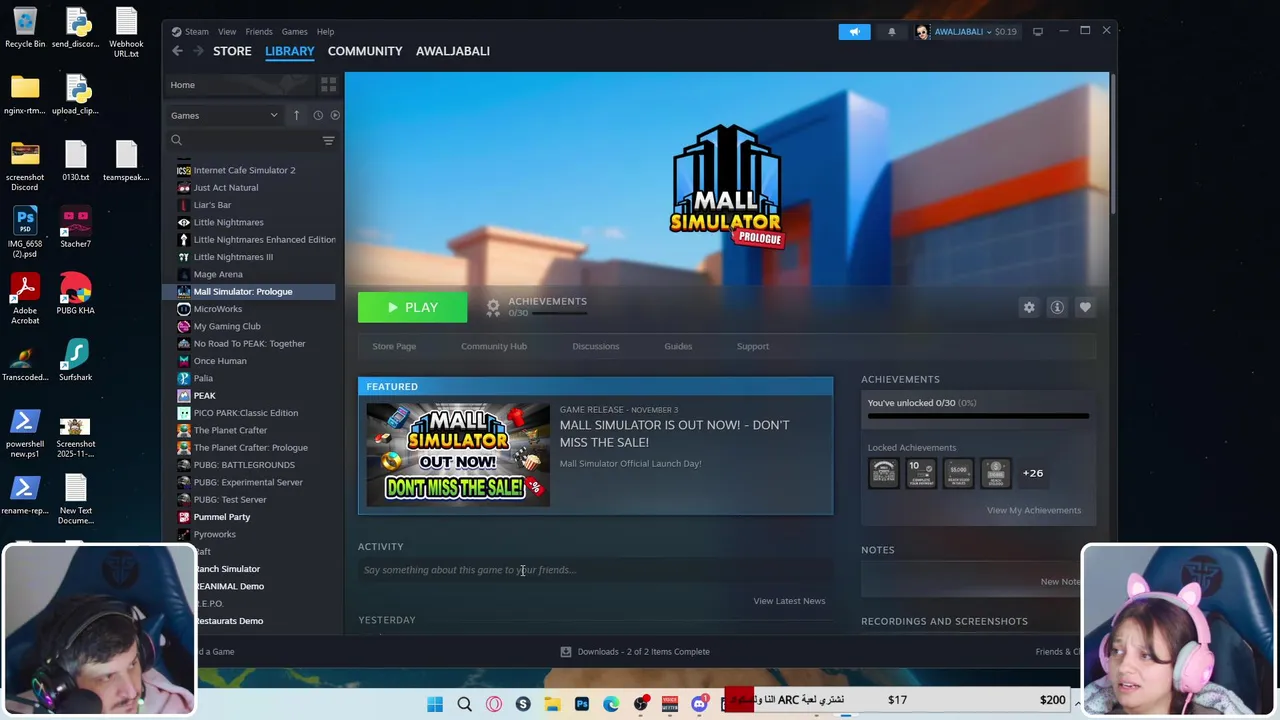The width and height of the screenshot is (1280, 720).
Task: Click the green PLAY button
Action: click(x=412, y=307)
